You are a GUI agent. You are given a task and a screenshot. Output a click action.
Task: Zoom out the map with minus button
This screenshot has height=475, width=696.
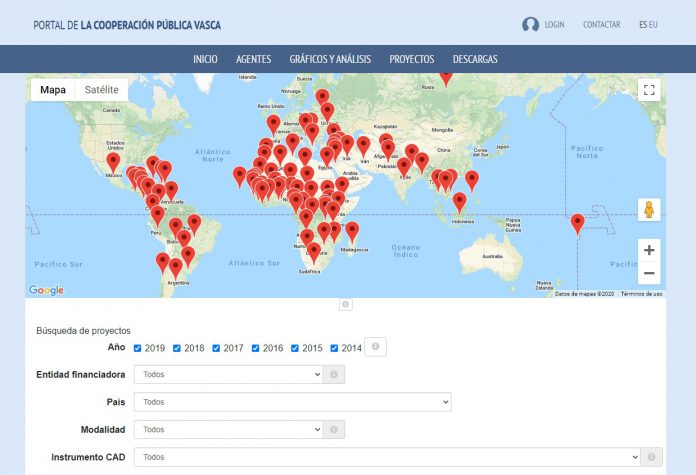point(649,273)
